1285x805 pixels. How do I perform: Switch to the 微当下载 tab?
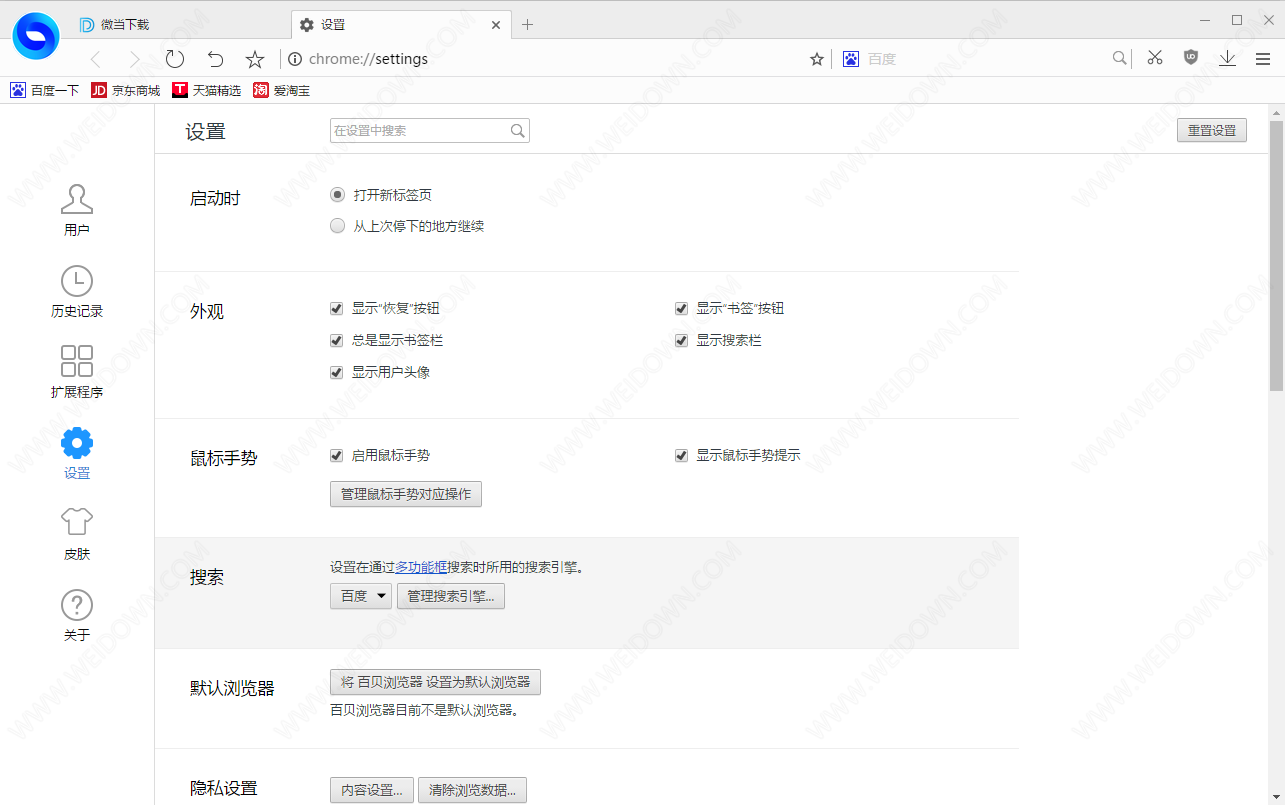tap(180, 24)
